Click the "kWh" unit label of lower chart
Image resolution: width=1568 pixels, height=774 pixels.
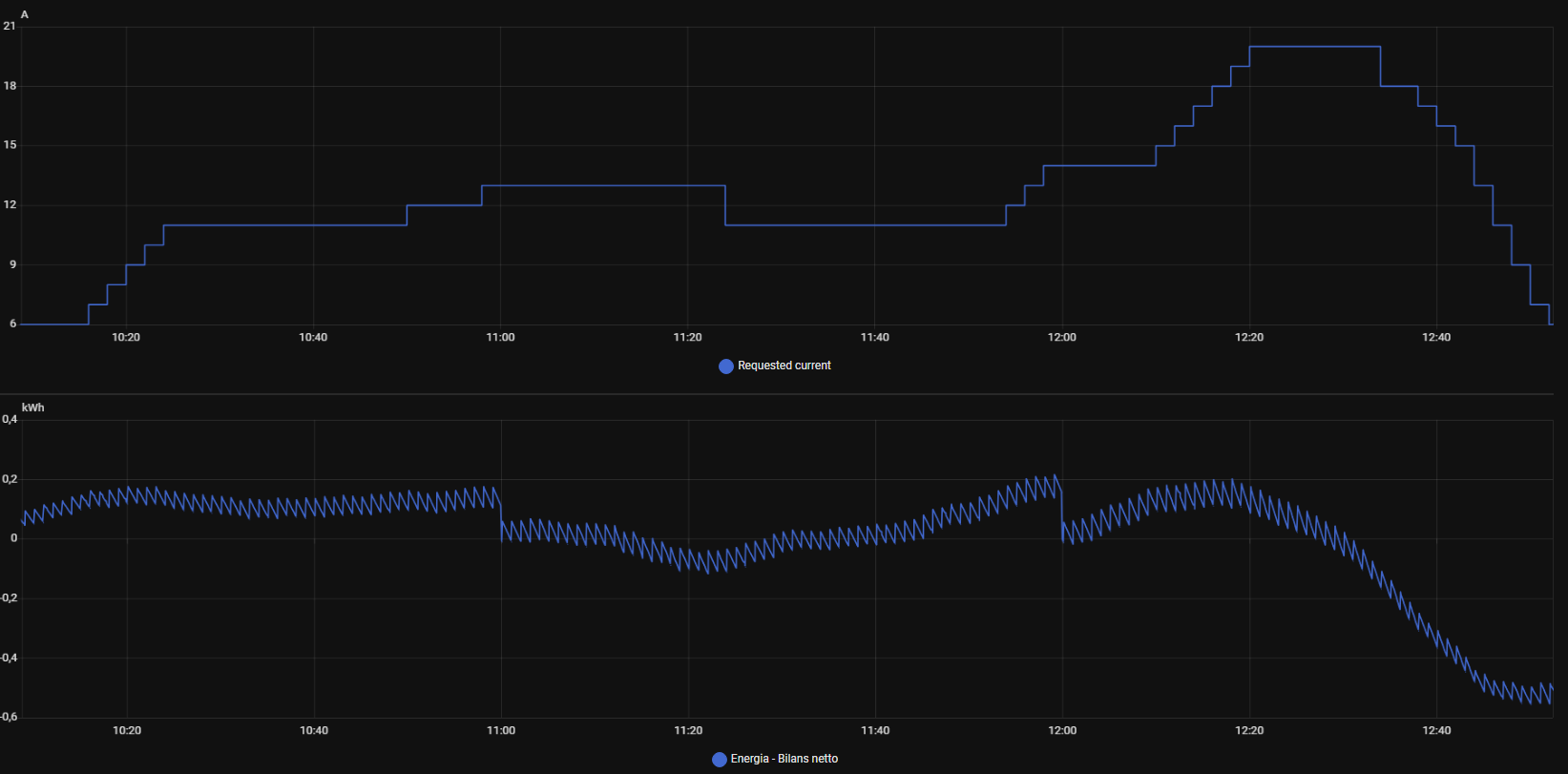coord(32,408)
